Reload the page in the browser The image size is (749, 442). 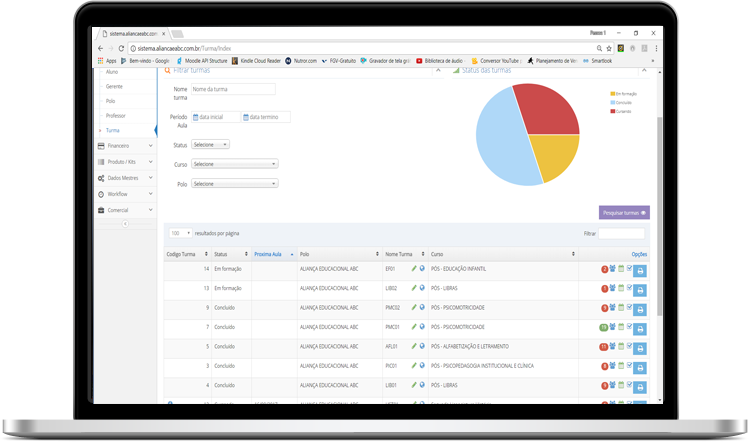click(x=121, y=48)
